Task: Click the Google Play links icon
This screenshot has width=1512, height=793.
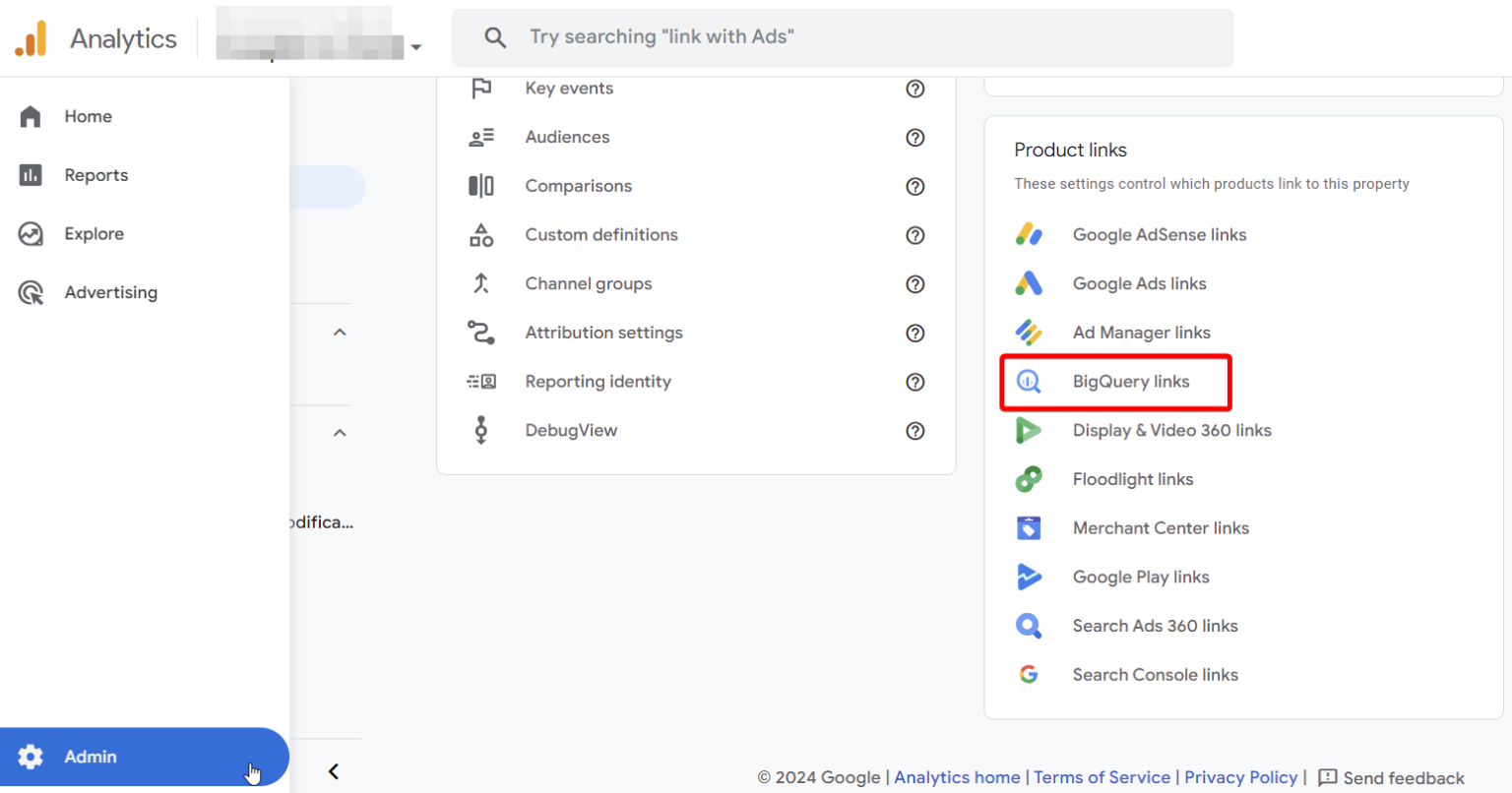Action: pyautogui.click(x=1029, y=577)
